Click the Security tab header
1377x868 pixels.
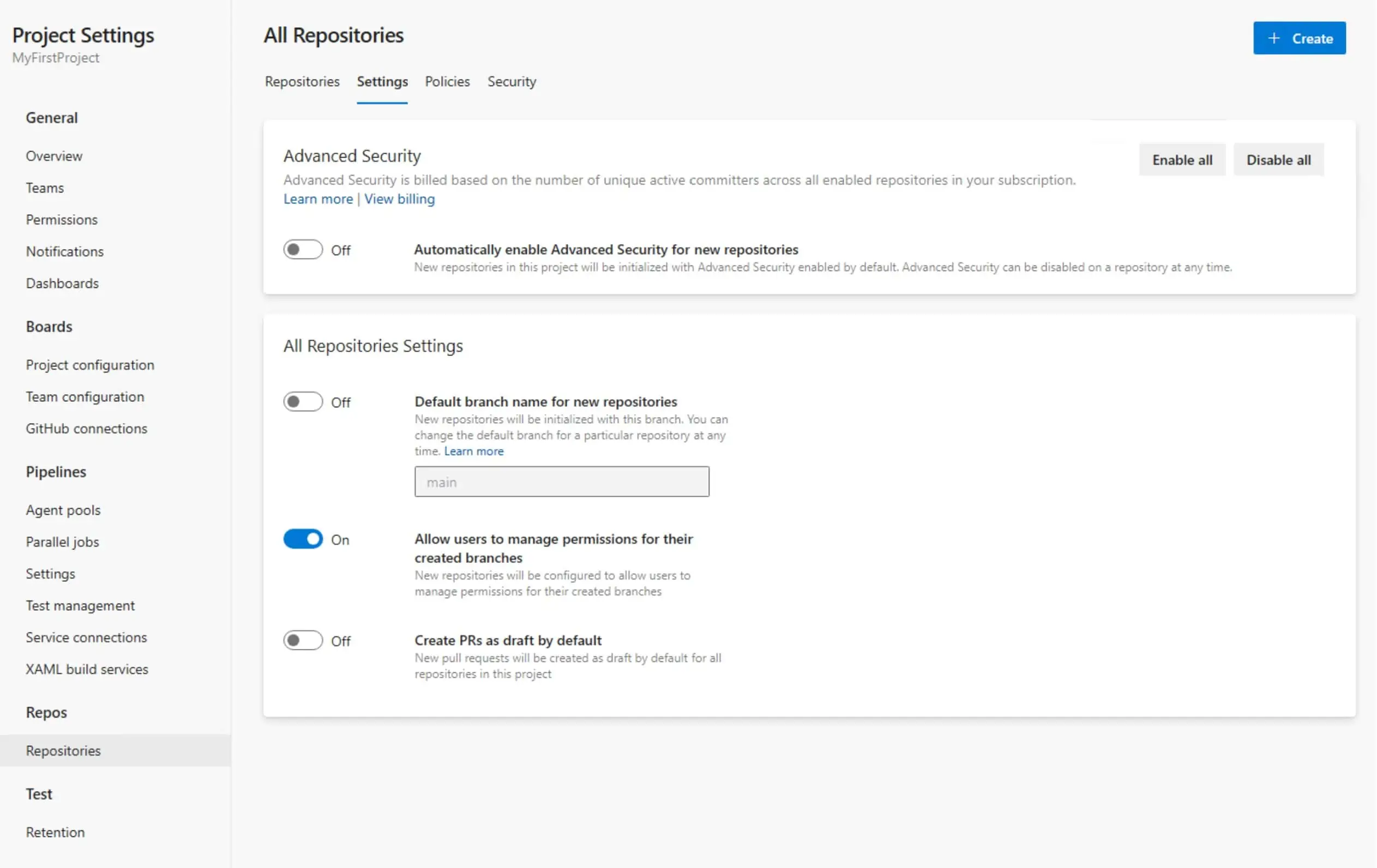[510, 81]
